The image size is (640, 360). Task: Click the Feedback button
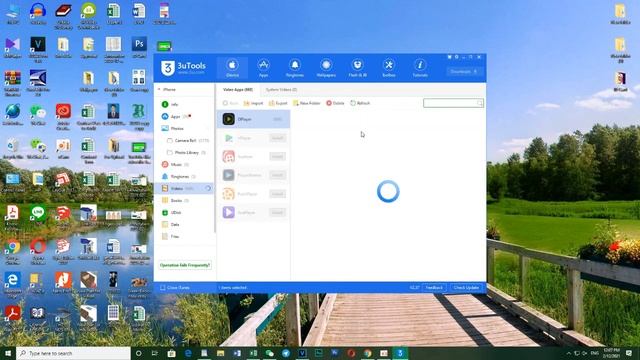pyautogui.click(x=434, y=288)
